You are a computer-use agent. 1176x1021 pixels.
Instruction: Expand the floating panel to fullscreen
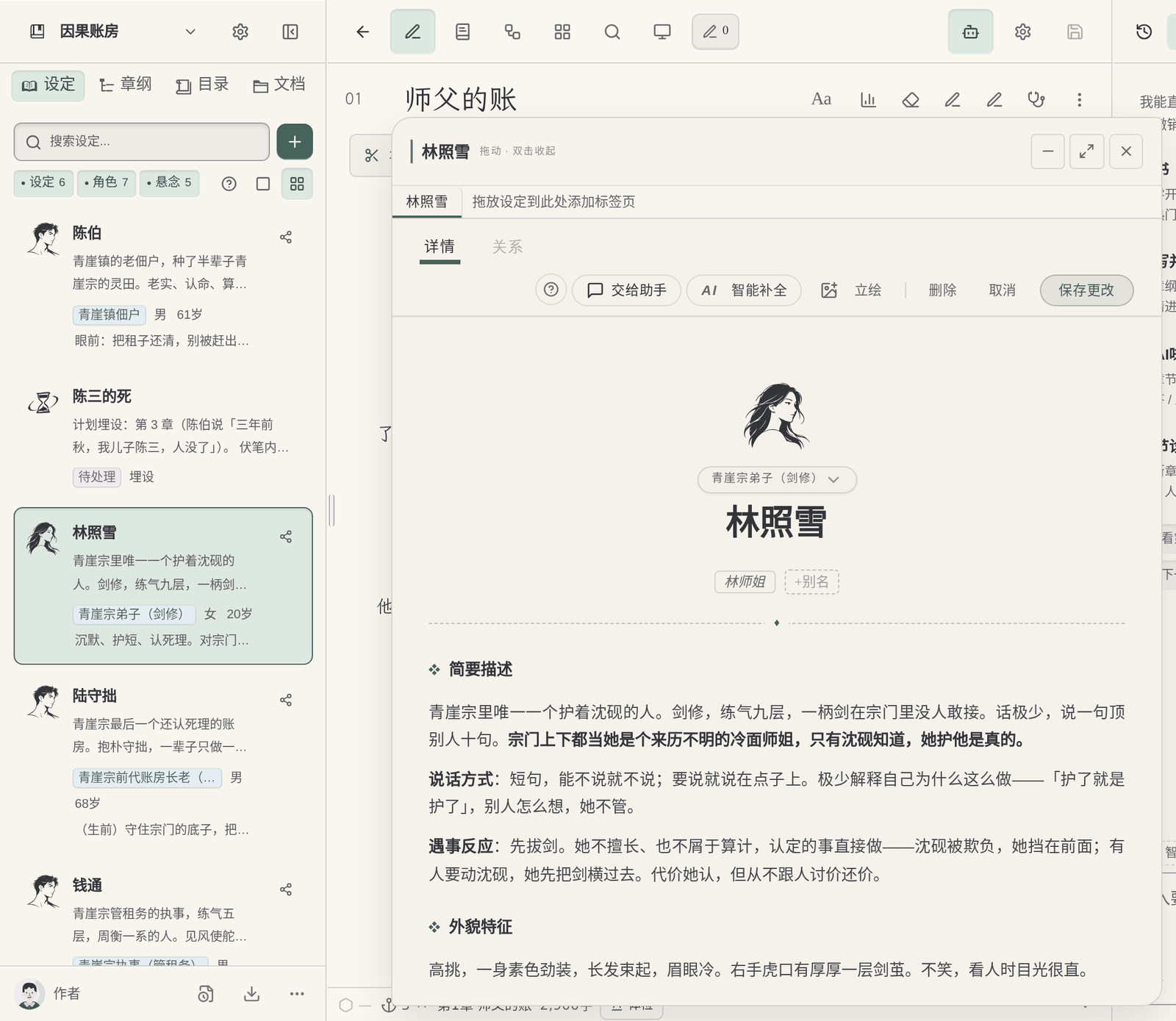(x=1086, y=151)
